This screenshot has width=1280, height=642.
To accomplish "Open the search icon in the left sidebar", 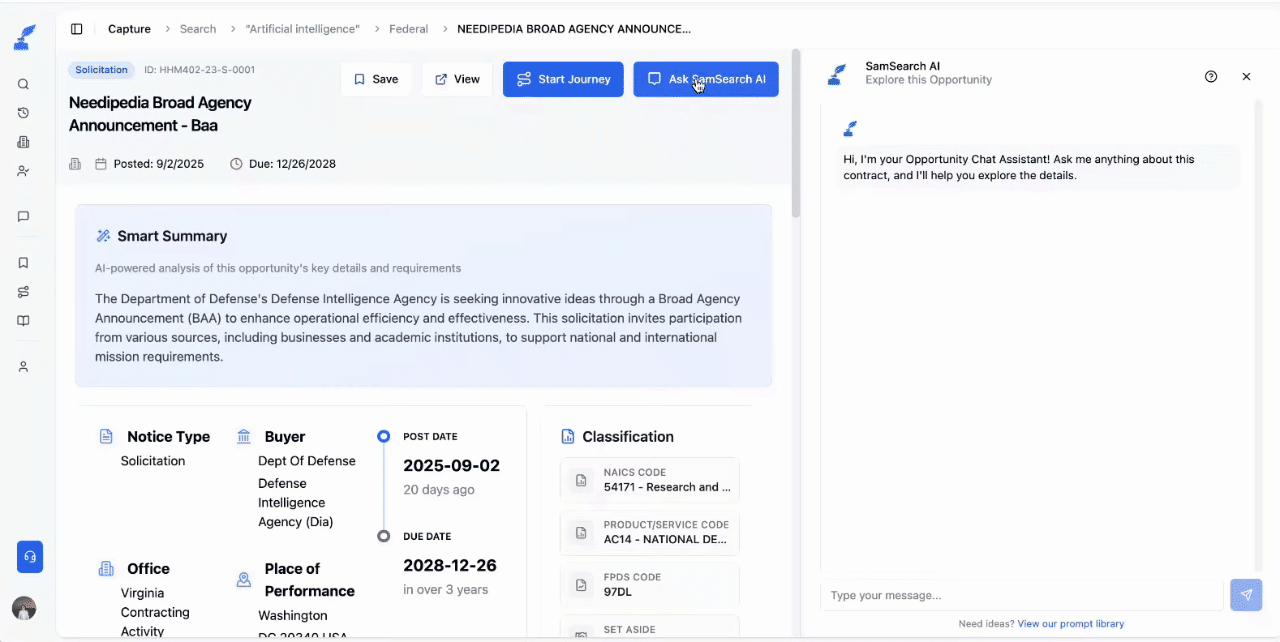I will 23,84.
